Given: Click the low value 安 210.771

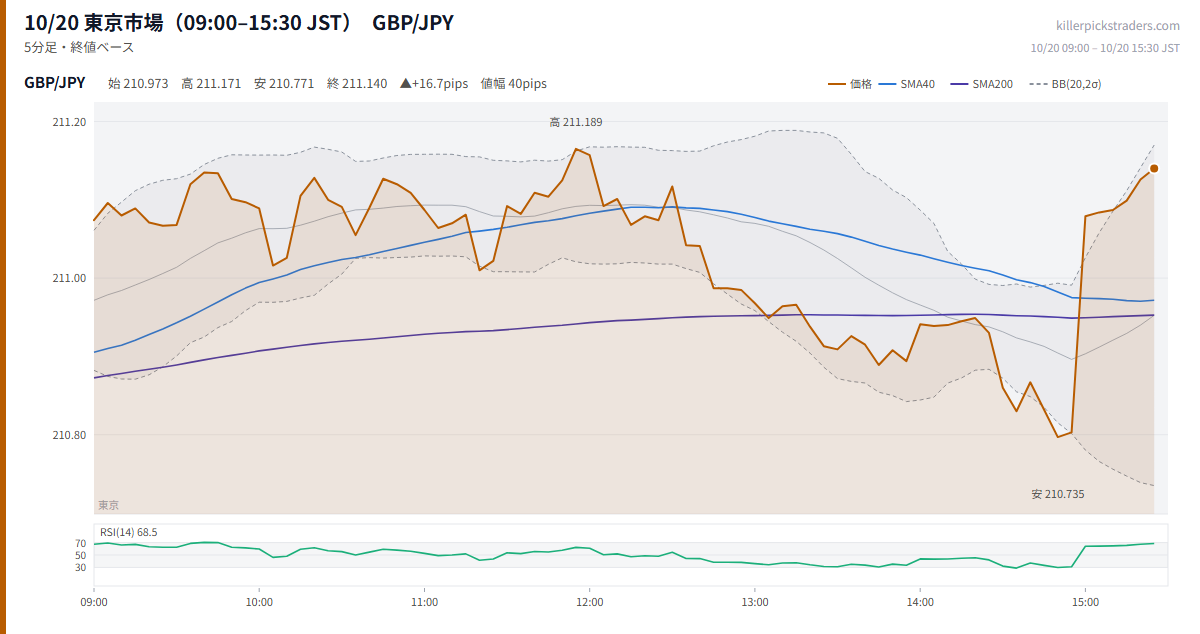Looking at the screenshot, I should [x=284, y=84].
